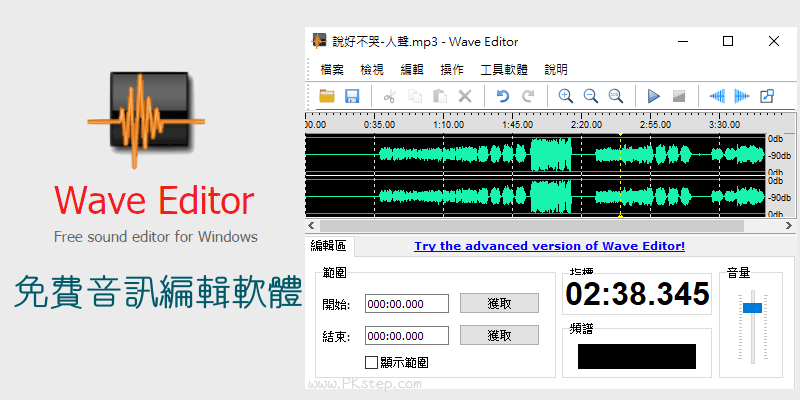This screenshot has height=400, width=800.
Task: Apply fade-out effect icon
Action: pos(742,96)
